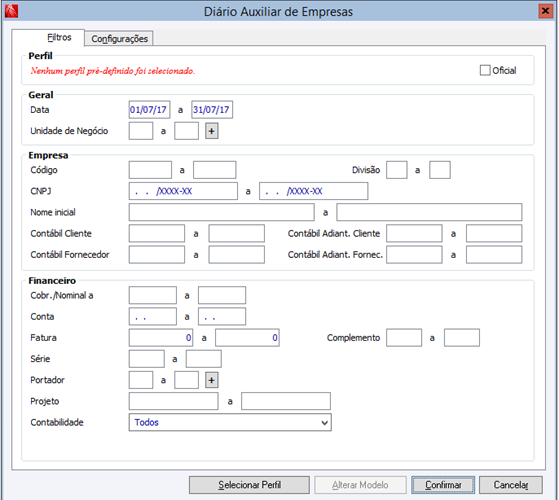Image resolution: width=559 pixels, height=500 pixels.
Task: Click the Selecionar Perfil button
Action: coord(249,485)
